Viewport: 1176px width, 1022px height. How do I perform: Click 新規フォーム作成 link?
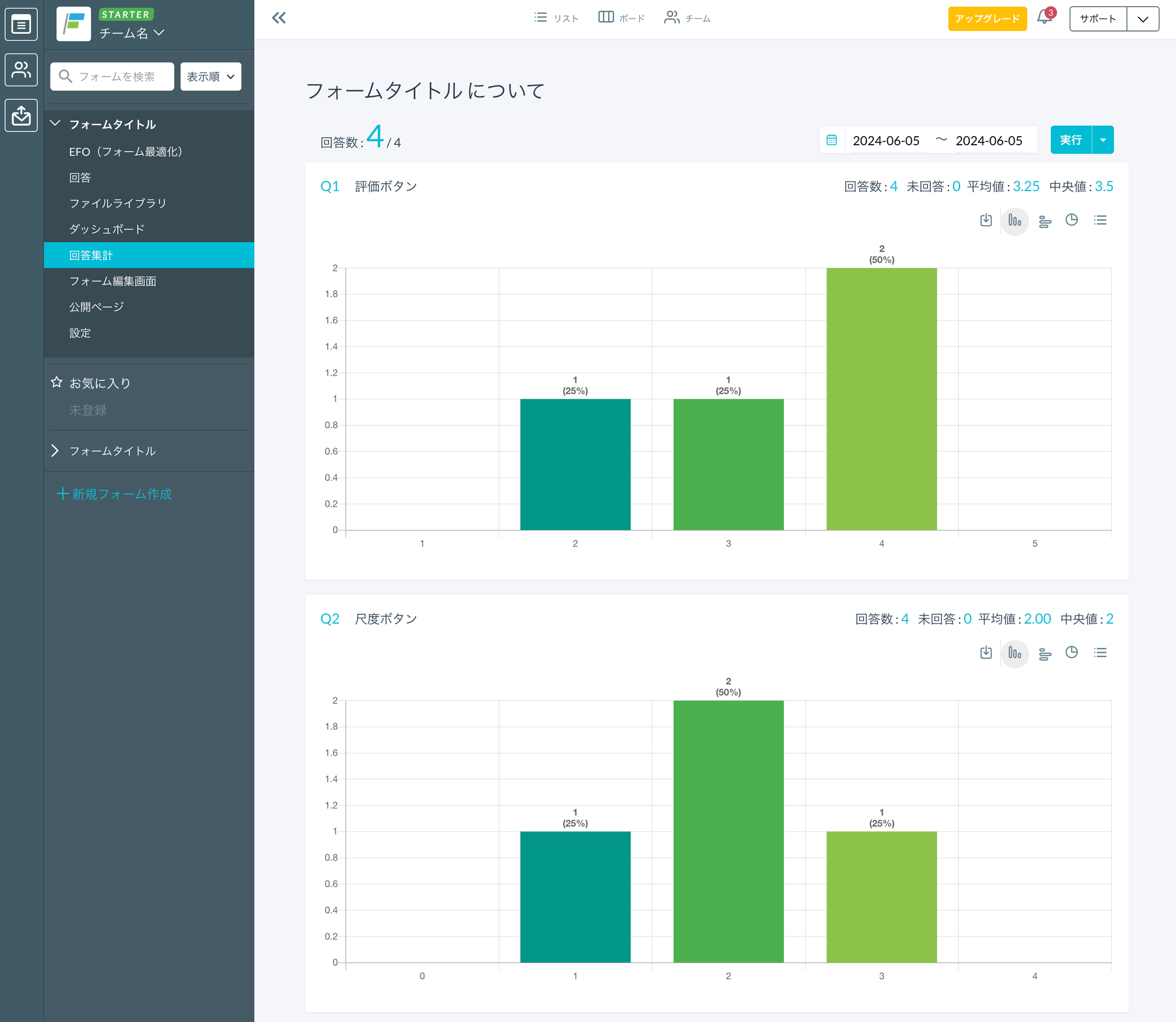pyautogui.click(x=114, y=494)
